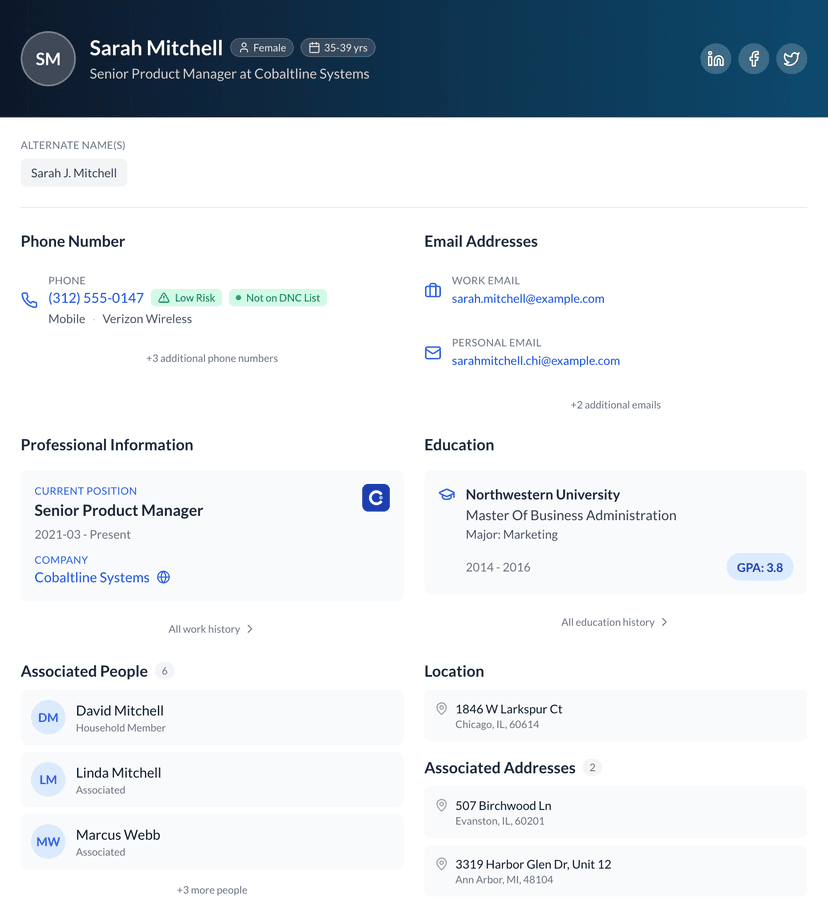828x917 pixels.
Task: Show +3 more people
Action: pyautogui.click(x=212, y=890)
